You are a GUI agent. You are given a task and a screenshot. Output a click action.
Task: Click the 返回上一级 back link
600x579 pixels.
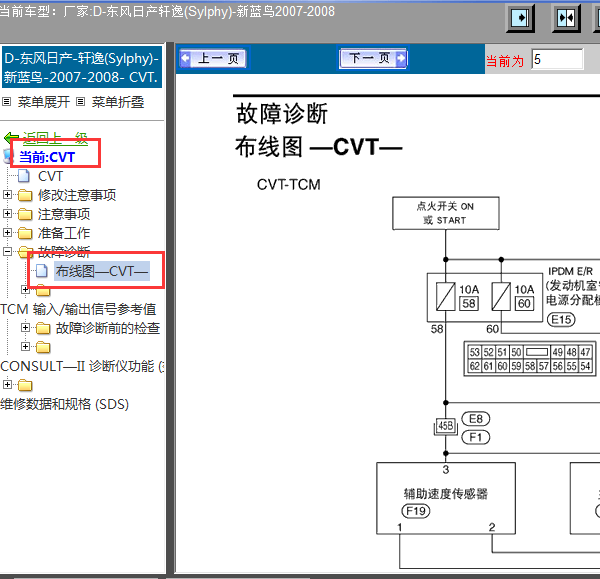point(55,138)
